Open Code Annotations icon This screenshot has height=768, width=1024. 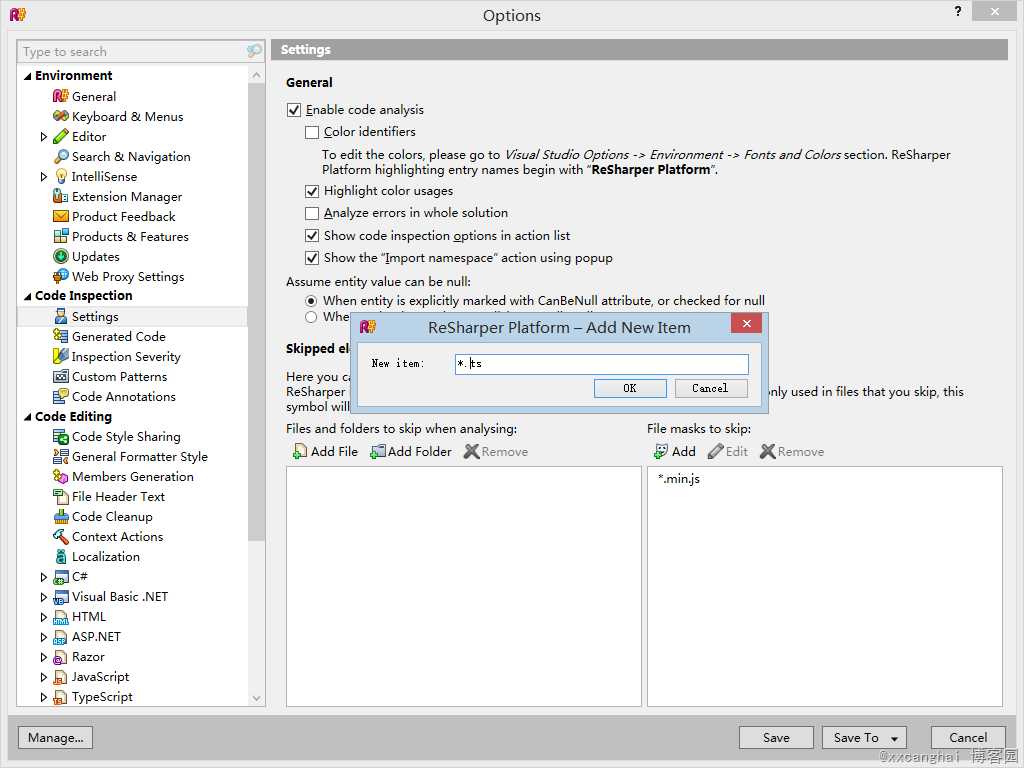tap(60, 396)
